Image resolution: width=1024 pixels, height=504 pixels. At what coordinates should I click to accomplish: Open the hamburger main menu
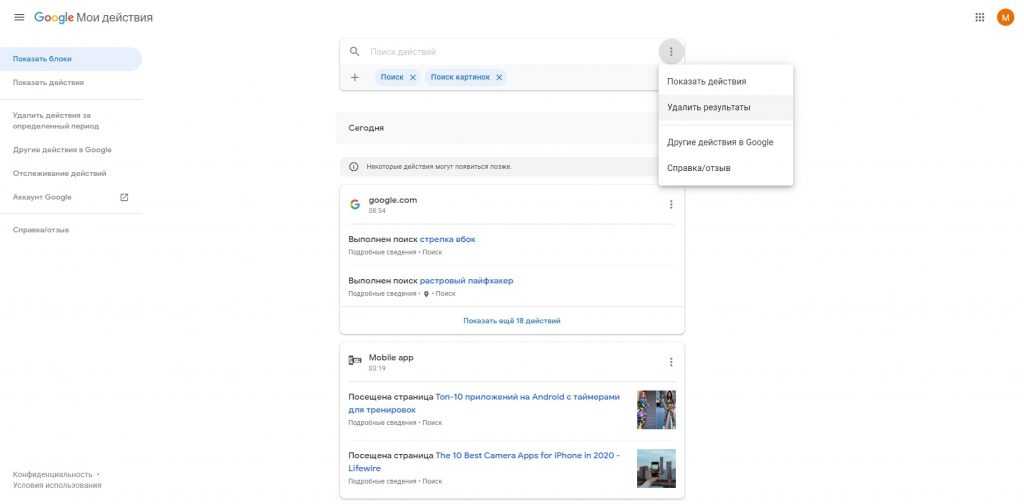(19, 18)
